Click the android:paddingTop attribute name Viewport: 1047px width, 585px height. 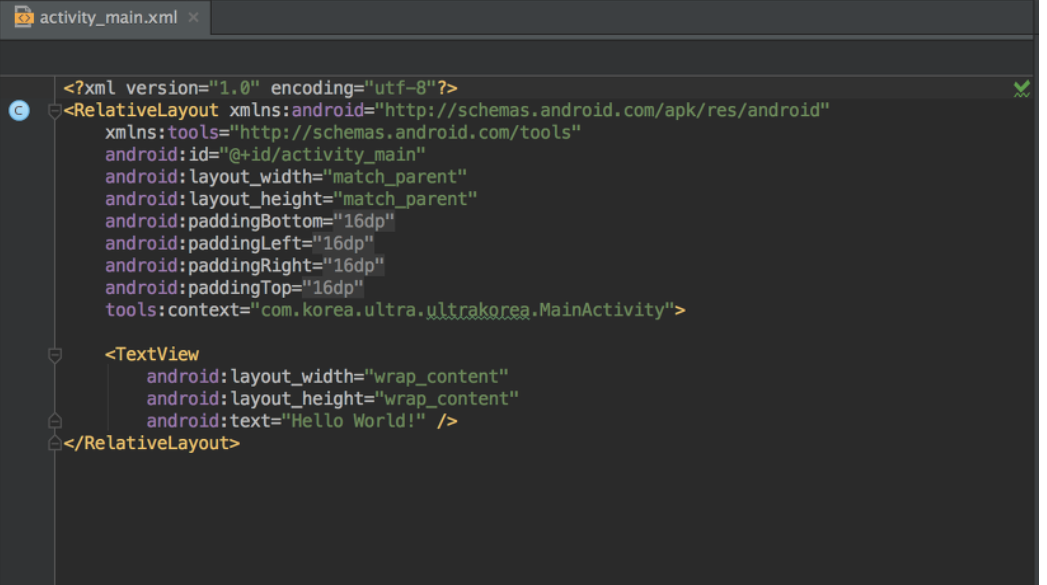[200, 287]
